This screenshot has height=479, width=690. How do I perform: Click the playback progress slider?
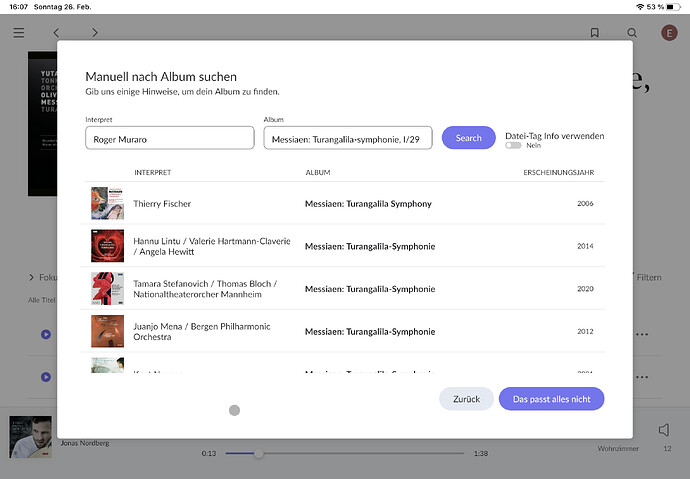coord(345,453)
